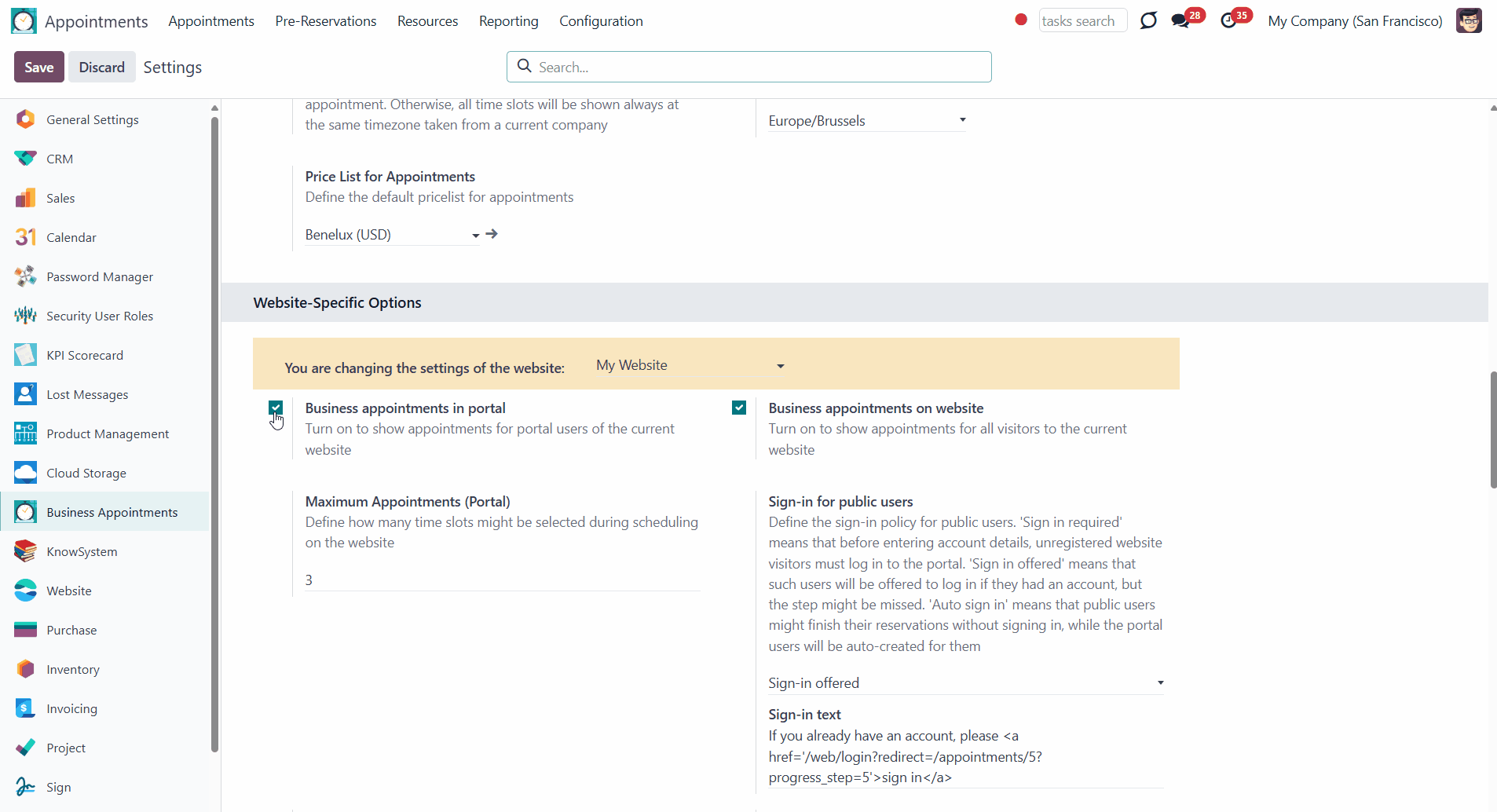Screen dimensions: 1497x812
Task: Select KPI Scorecard sidebar icon
Action: [x=25, y=355]
